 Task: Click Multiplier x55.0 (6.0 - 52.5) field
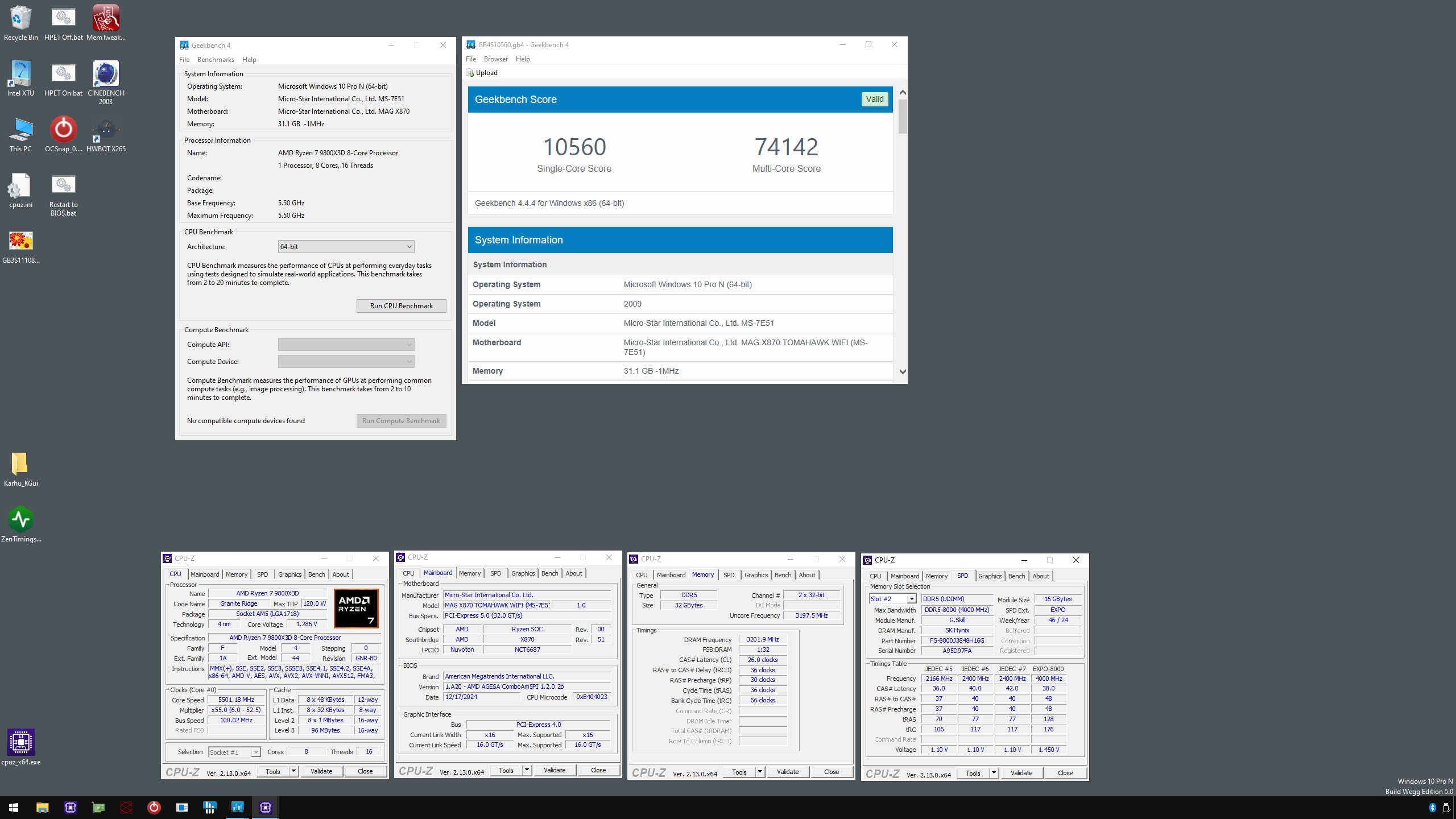(x=236, y=710)
